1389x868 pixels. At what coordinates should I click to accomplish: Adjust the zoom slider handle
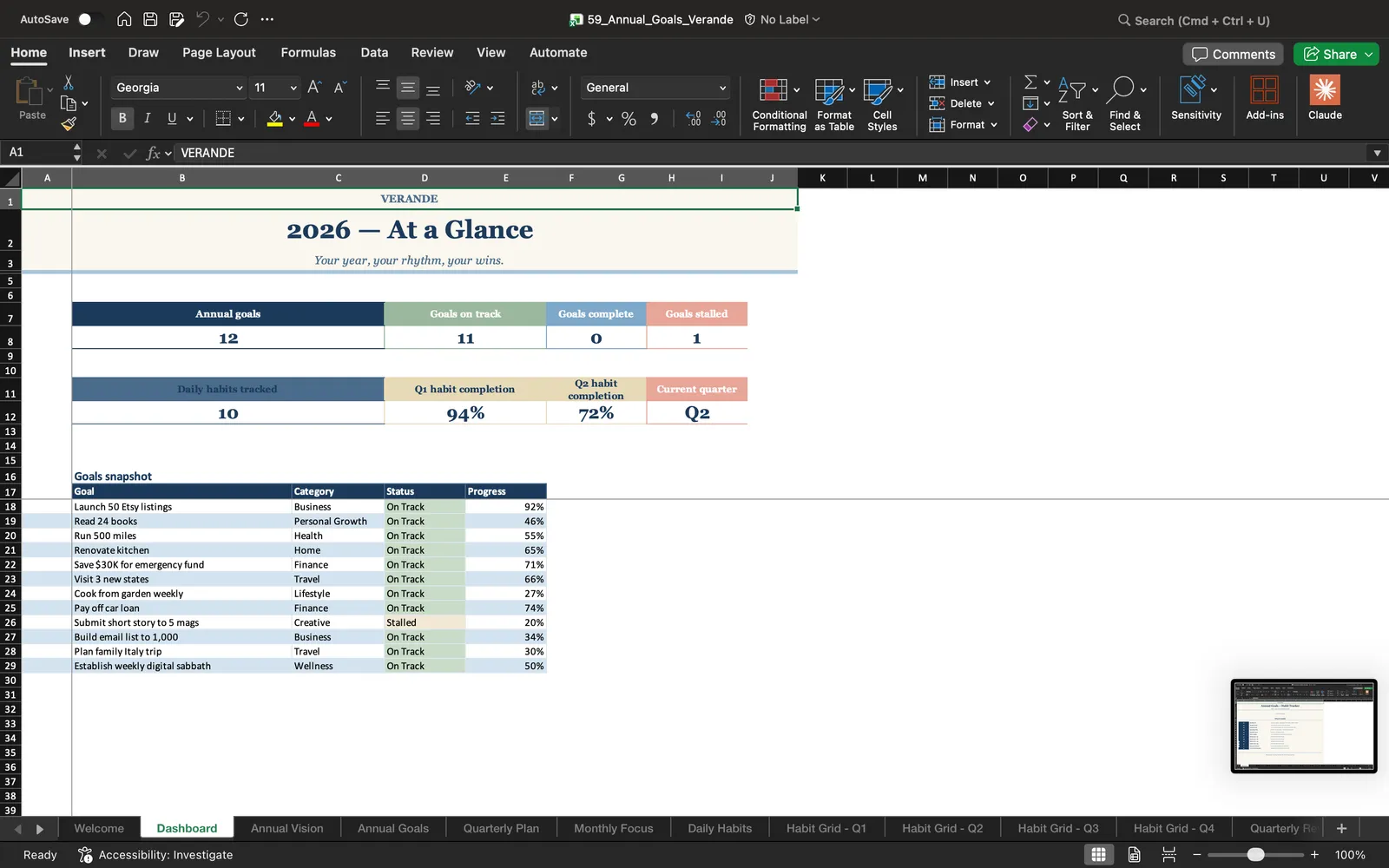tap(1255, 855)
